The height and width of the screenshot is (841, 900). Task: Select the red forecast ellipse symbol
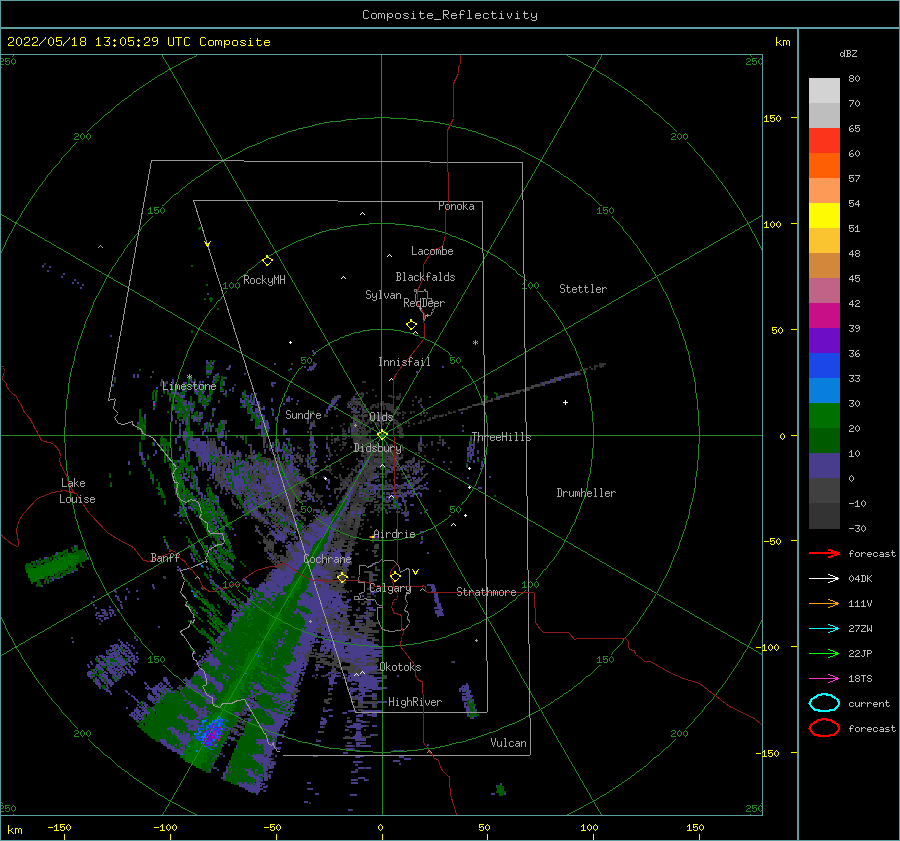pyautogui.click(x=824, y=728)
